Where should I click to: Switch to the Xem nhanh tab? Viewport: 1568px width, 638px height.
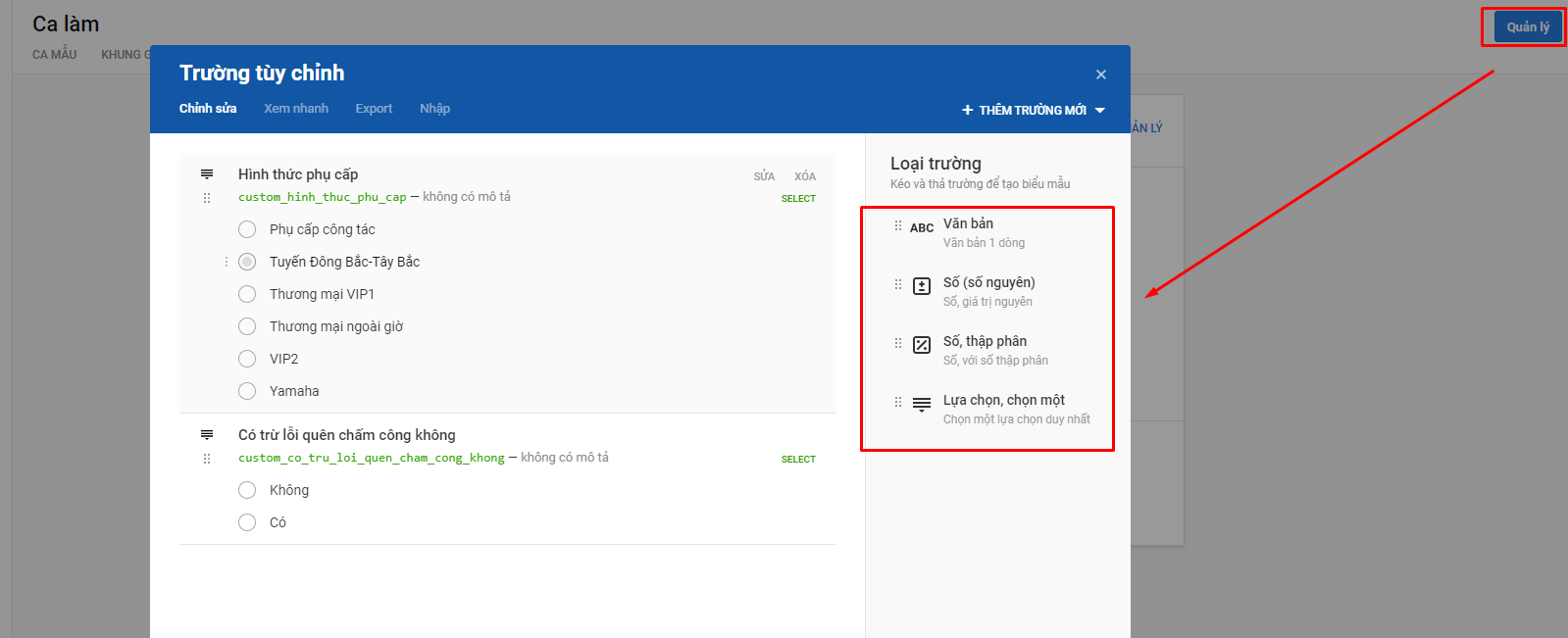click(296, 109)
